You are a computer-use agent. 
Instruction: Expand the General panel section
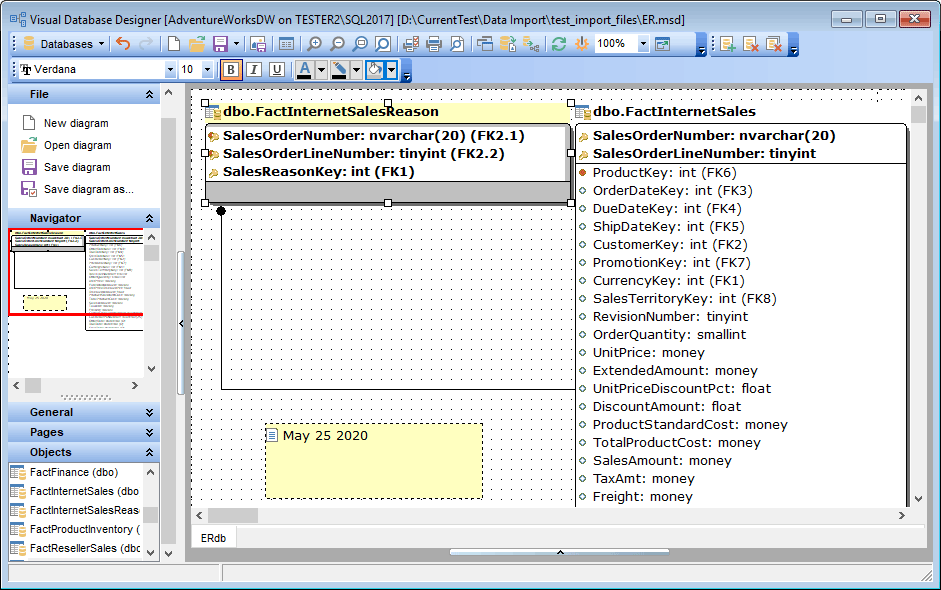149,412
